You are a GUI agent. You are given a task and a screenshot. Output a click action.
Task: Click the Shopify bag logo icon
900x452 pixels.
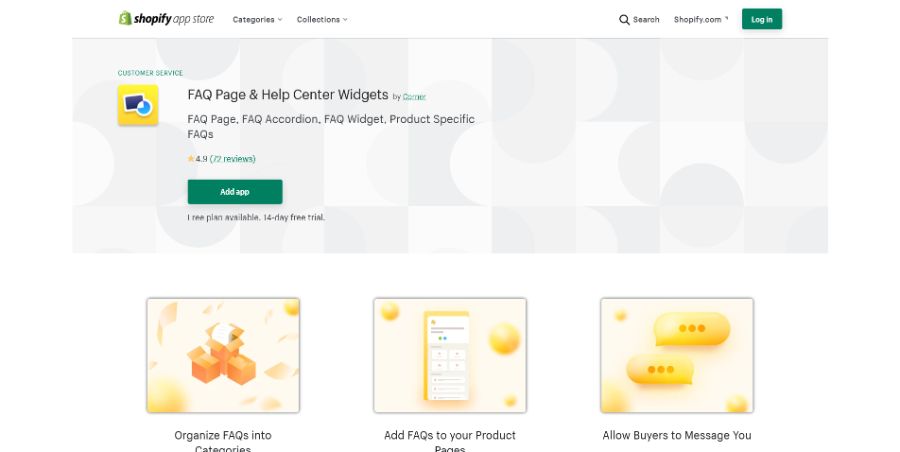point(125,18)
